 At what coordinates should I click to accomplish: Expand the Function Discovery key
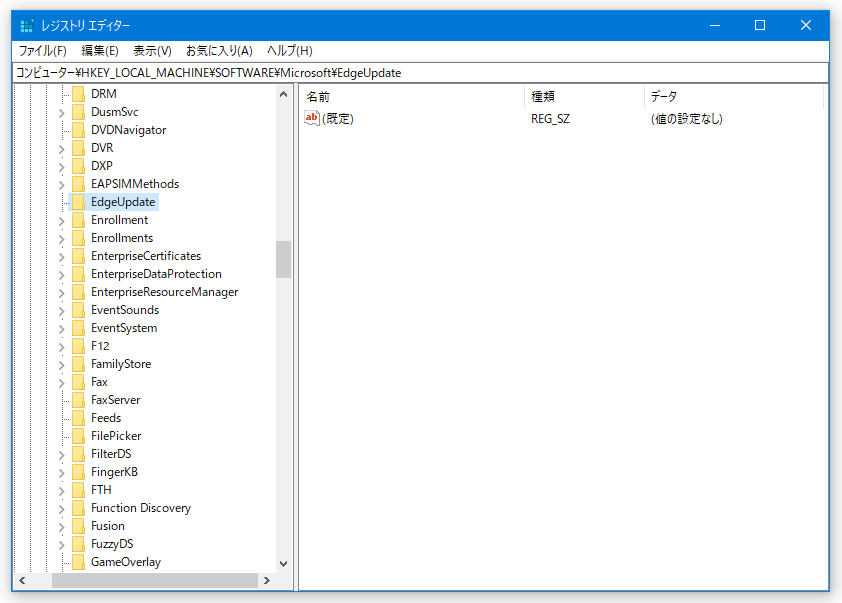tap(61, 508)
